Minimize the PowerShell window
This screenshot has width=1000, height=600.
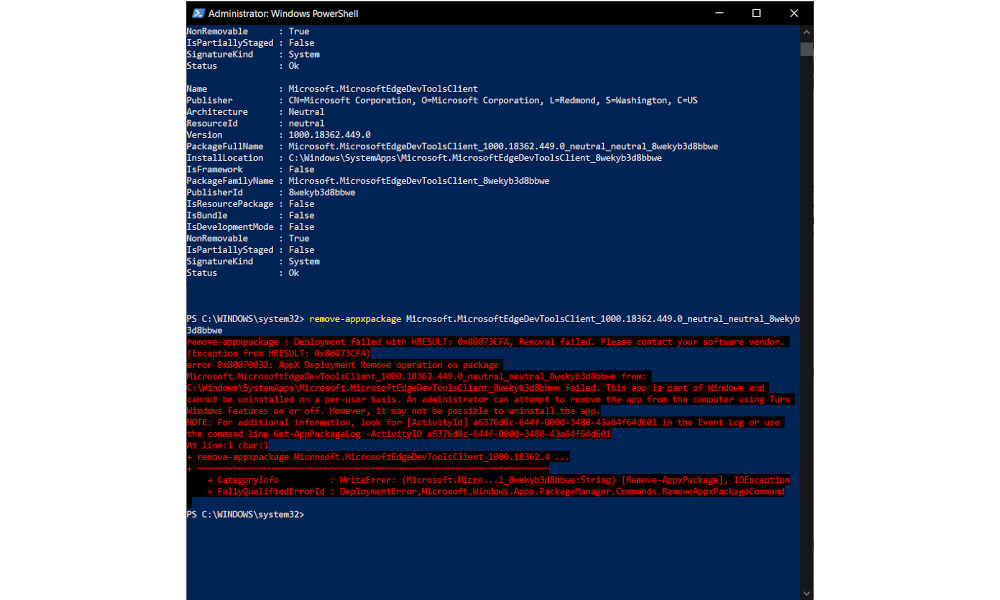tap(719, 13)
